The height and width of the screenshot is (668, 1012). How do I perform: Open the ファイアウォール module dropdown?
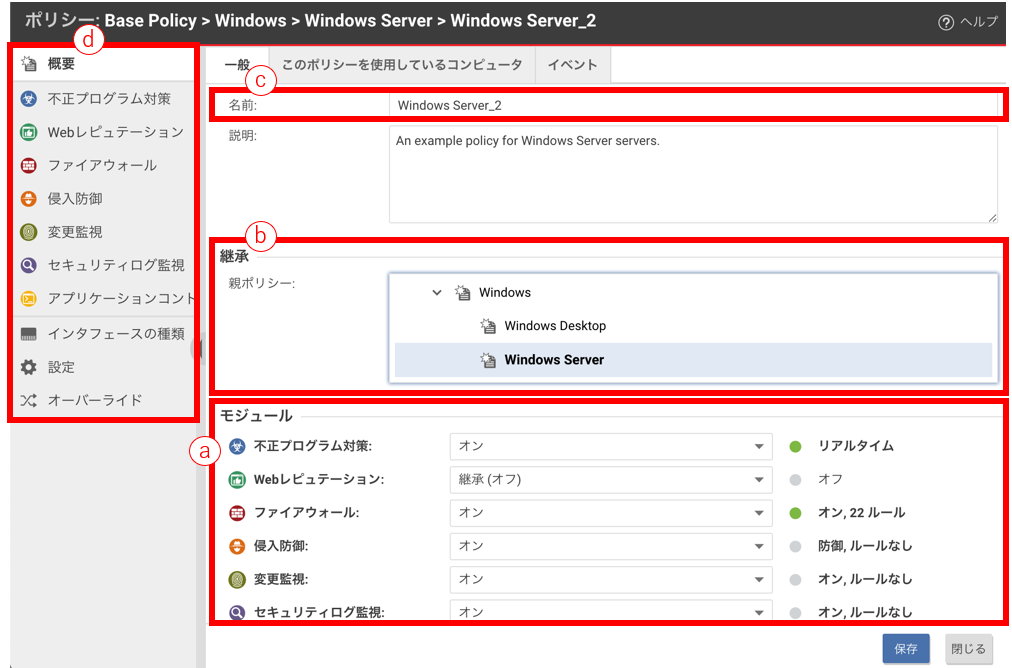pyautogui.click(x=610, y=513)
